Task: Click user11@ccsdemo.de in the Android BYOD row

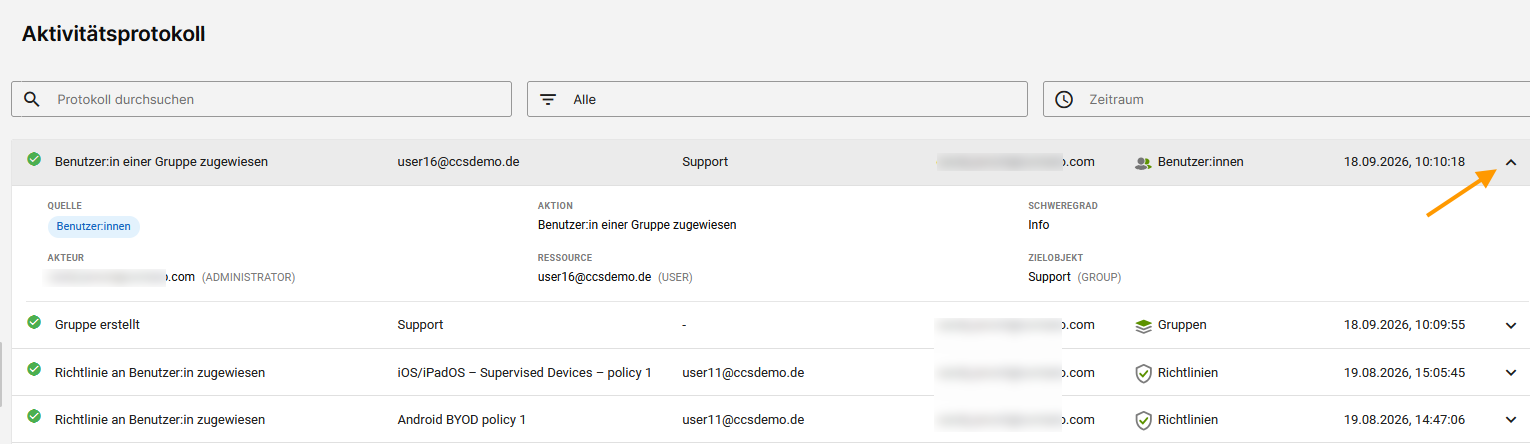Action: [743, 420]
